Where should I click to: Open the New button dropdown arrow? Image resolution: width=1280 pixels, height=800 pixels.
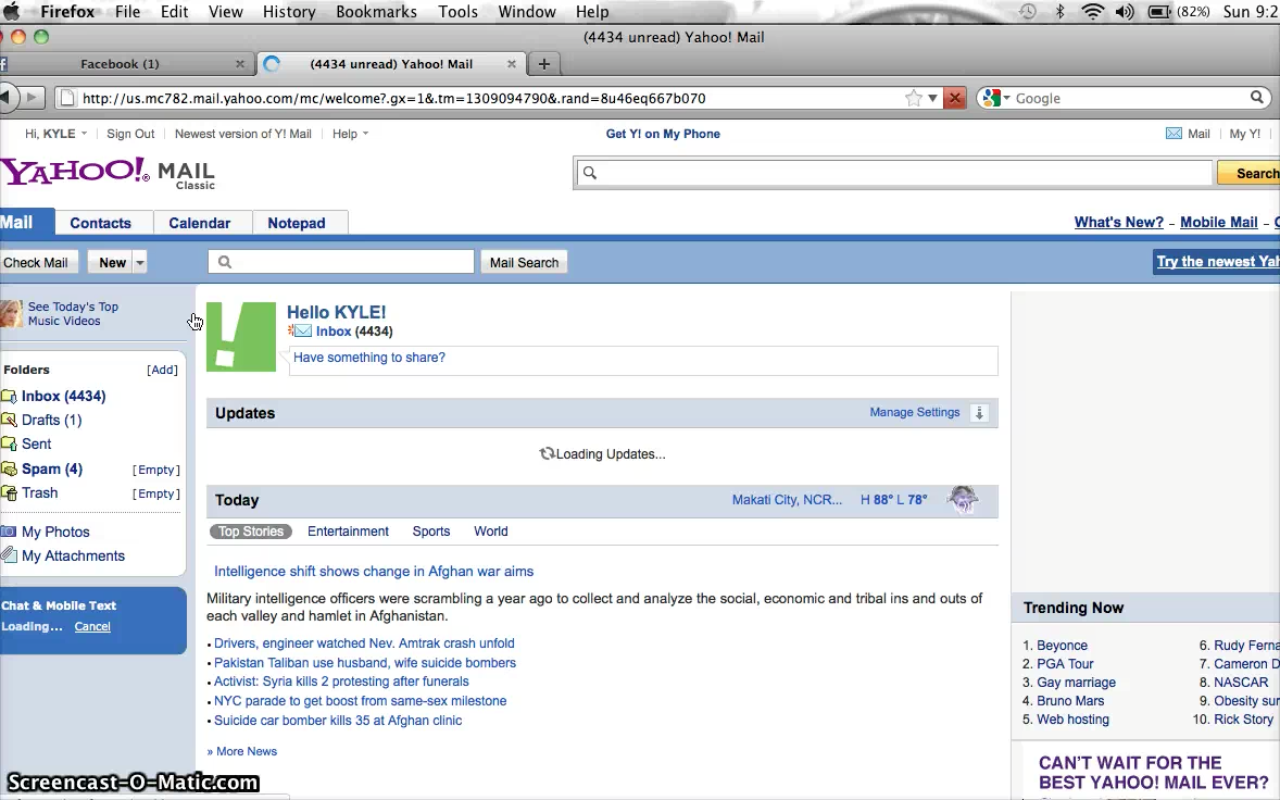(140, 262)
